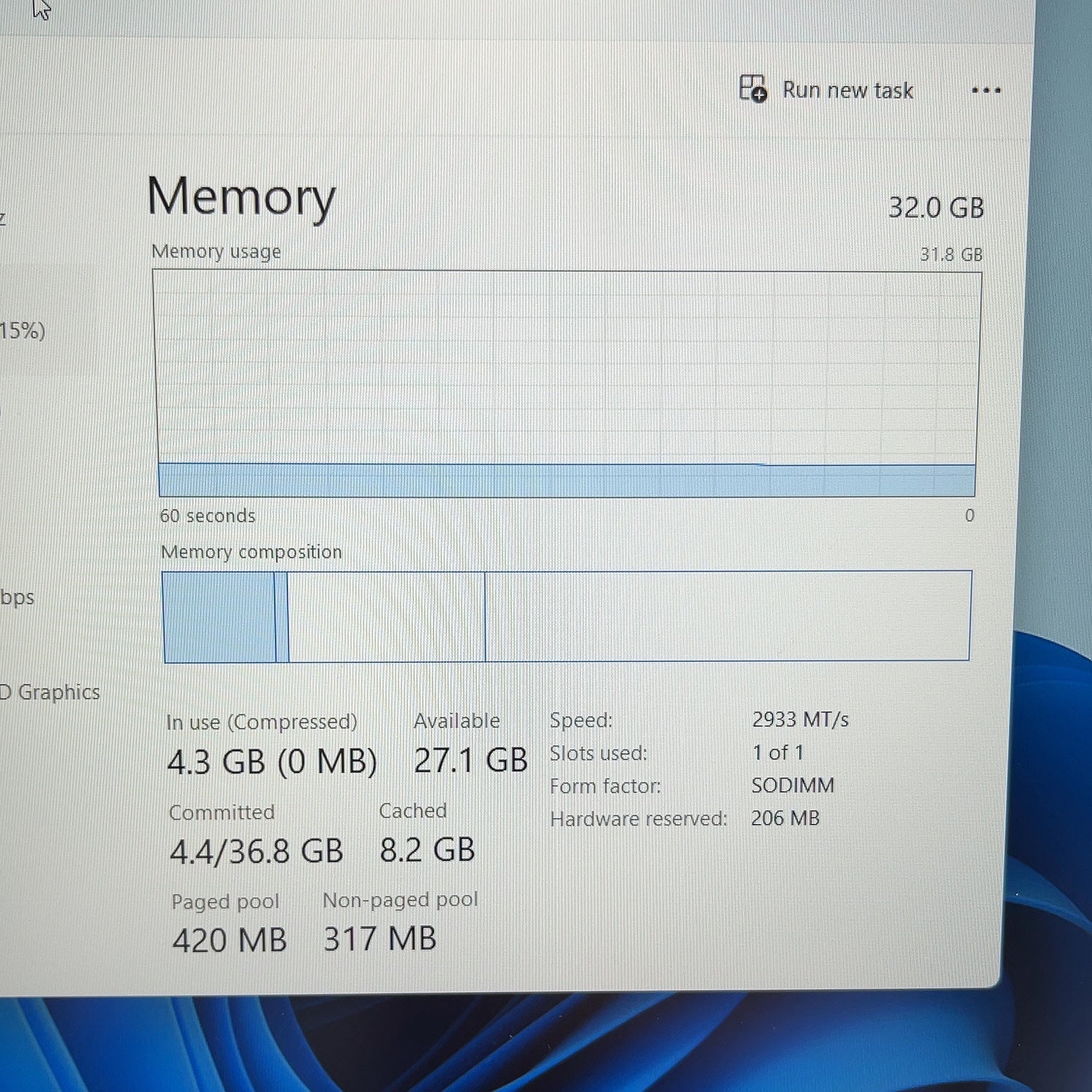This screenshot has height=1092, width=1092.
Task: Click the 420 MB paged pool value
Action: click(229, 941)
